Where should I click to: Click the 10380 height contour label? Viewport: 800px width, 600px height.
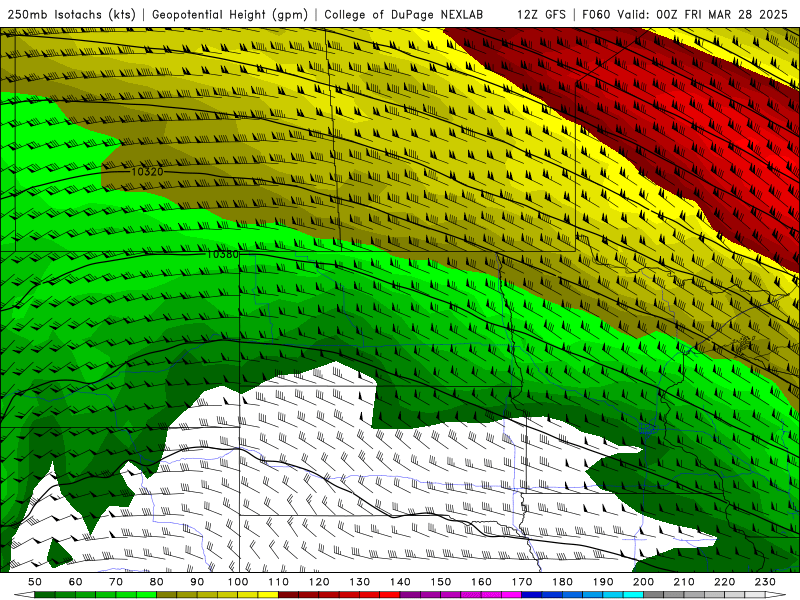pyautogui.click(x=222, y=254)
